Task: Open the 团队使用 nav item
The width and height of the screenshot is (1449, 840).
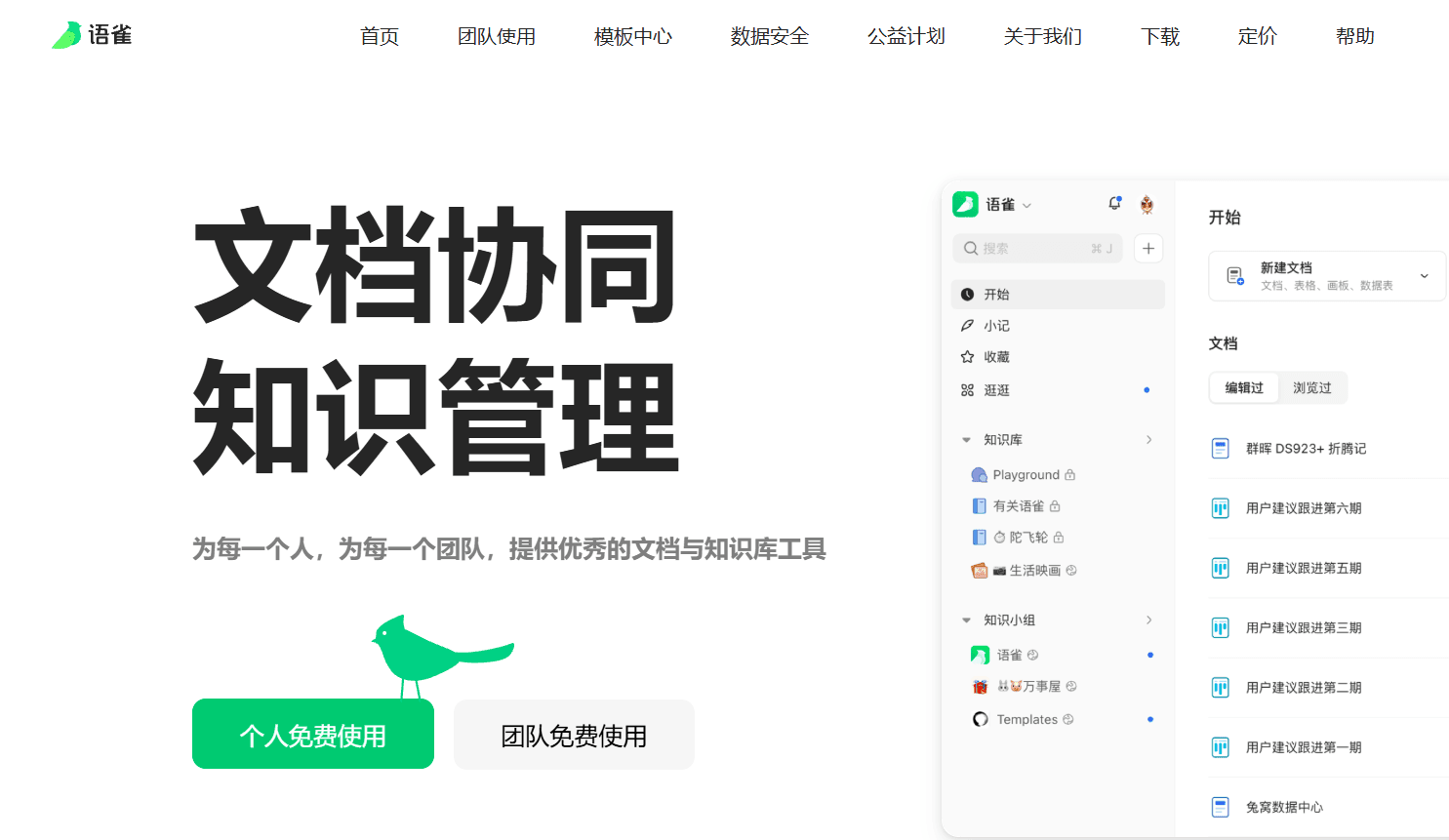Action: click(497, 36)
